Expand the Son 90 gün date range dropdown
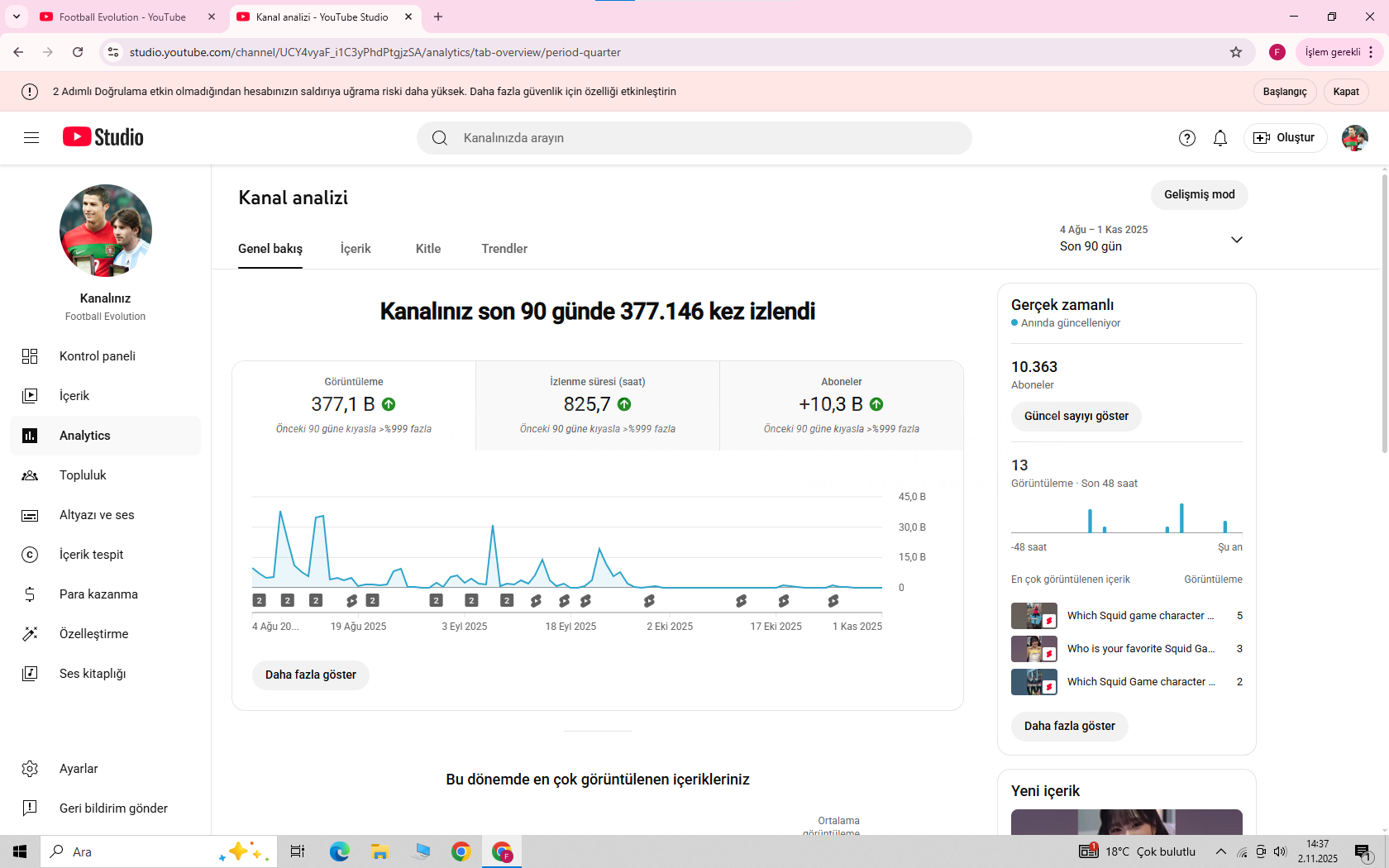Viewport: 1389px width, 868px height. tap(1236, 240)
